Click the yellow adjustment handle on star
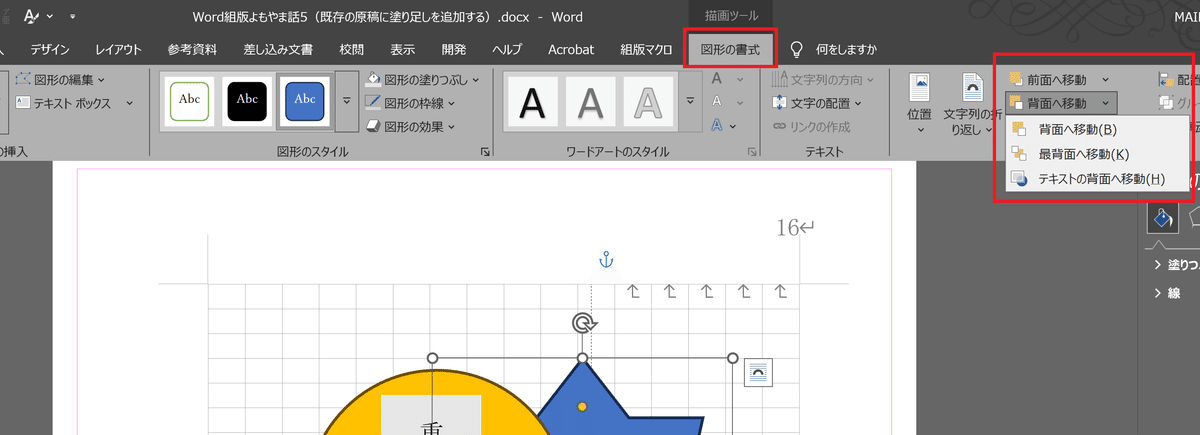 pos(582,406)
